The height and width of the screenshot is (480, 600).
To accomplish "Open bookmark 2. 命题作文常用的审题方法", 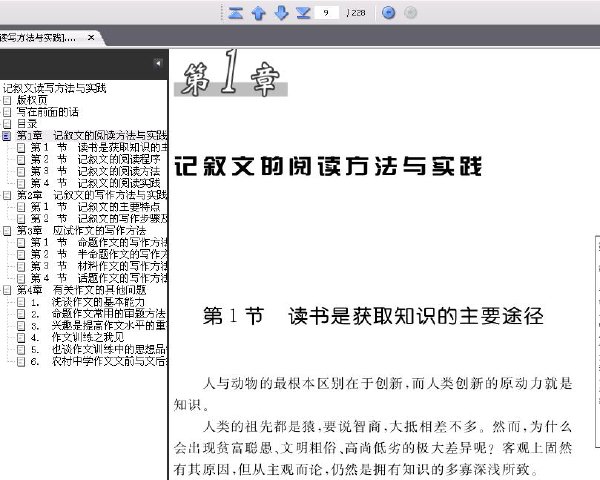I will (x=98, y=314).
